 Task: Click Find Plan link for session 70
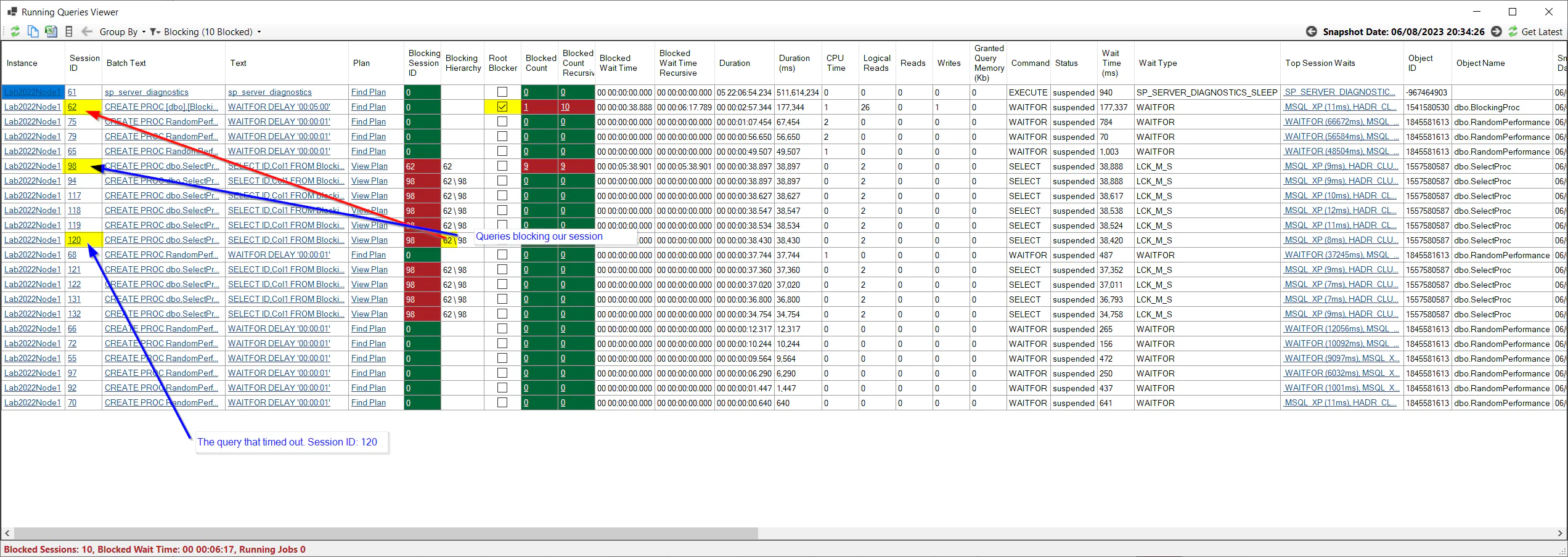coord(369,402)
